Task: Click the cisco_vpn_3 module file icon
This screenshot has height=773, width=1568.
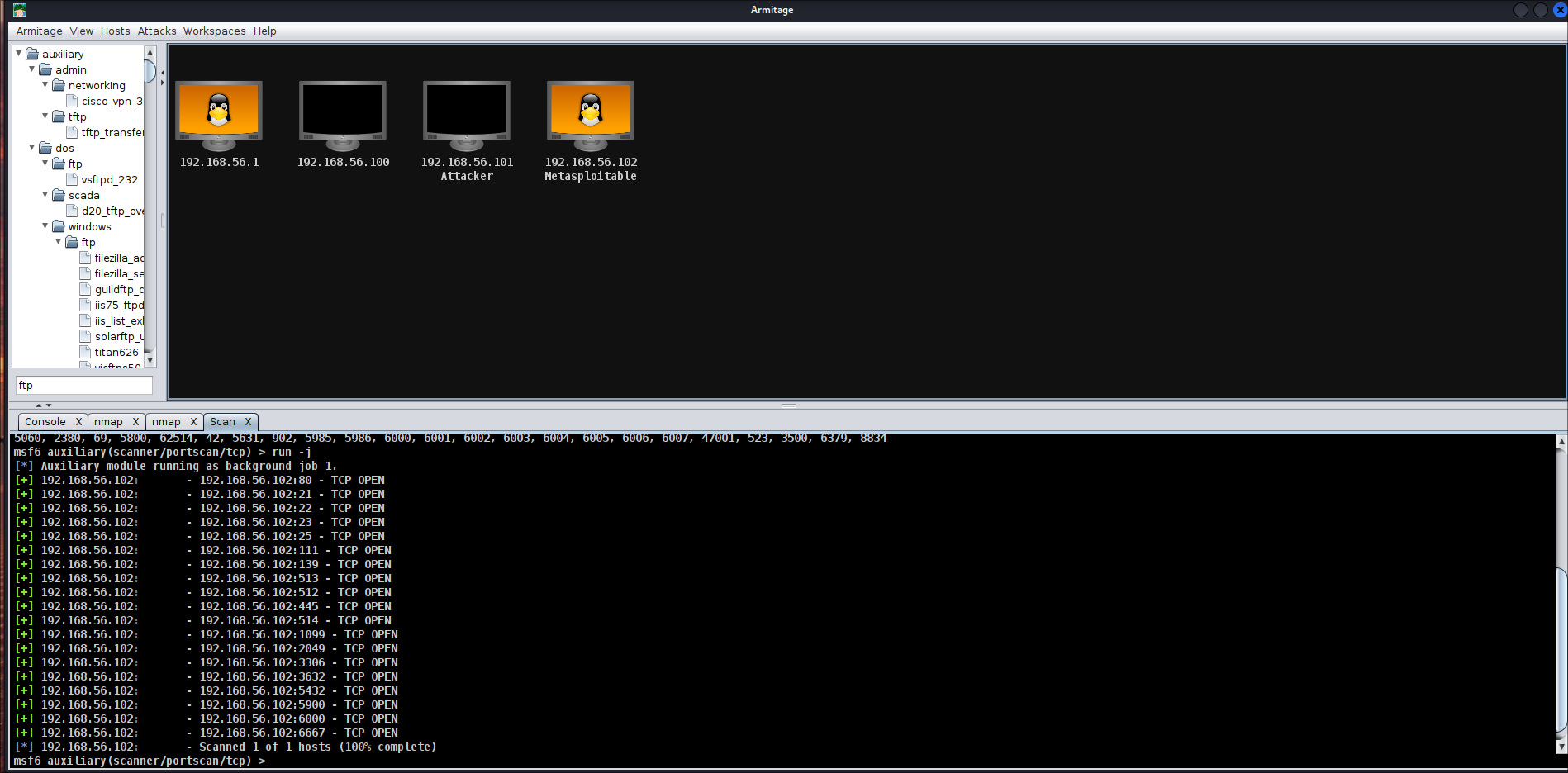Action: [72, 101]
